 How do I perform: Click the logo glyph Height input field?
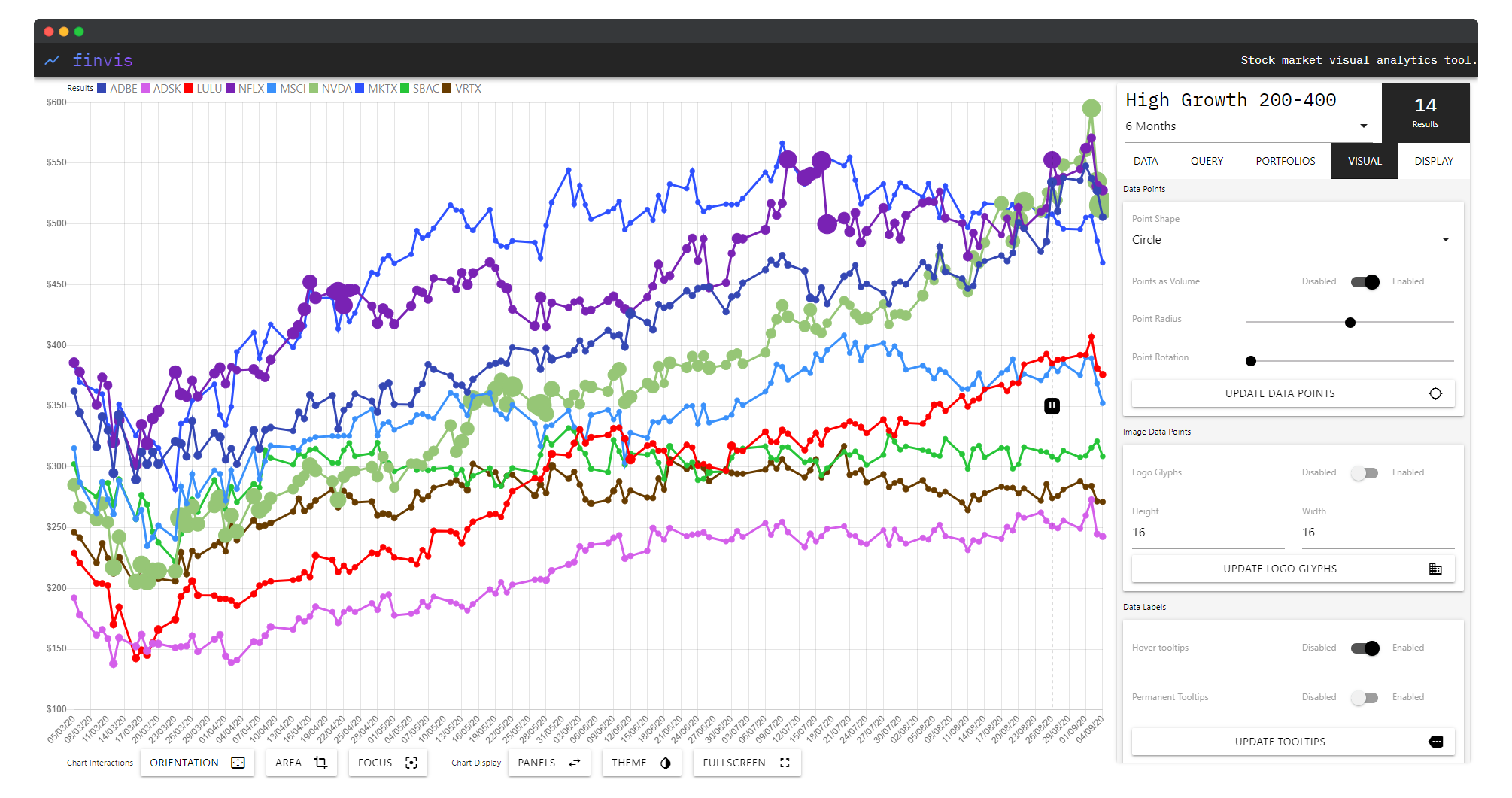1208,533
